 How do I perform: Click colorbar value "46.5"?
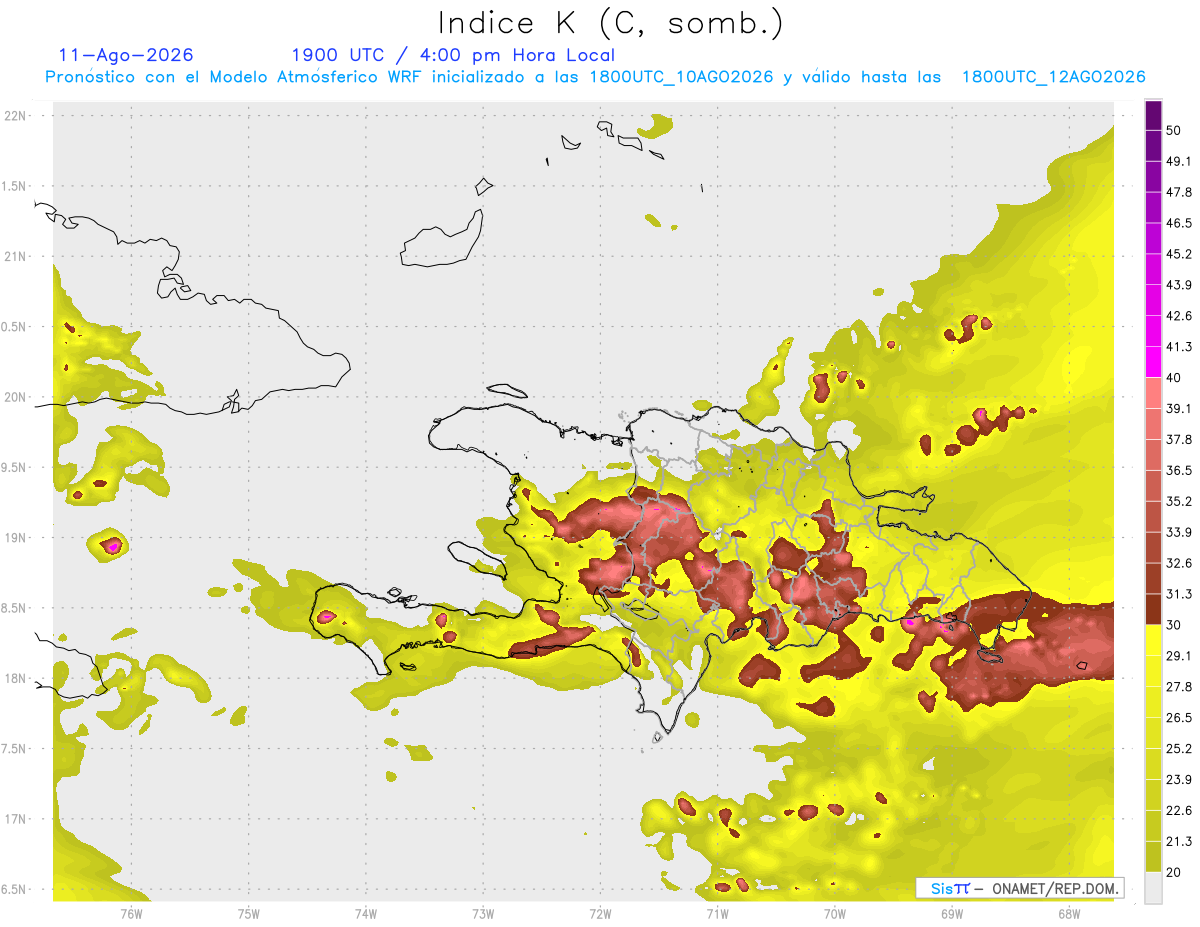click(1179, 223)
